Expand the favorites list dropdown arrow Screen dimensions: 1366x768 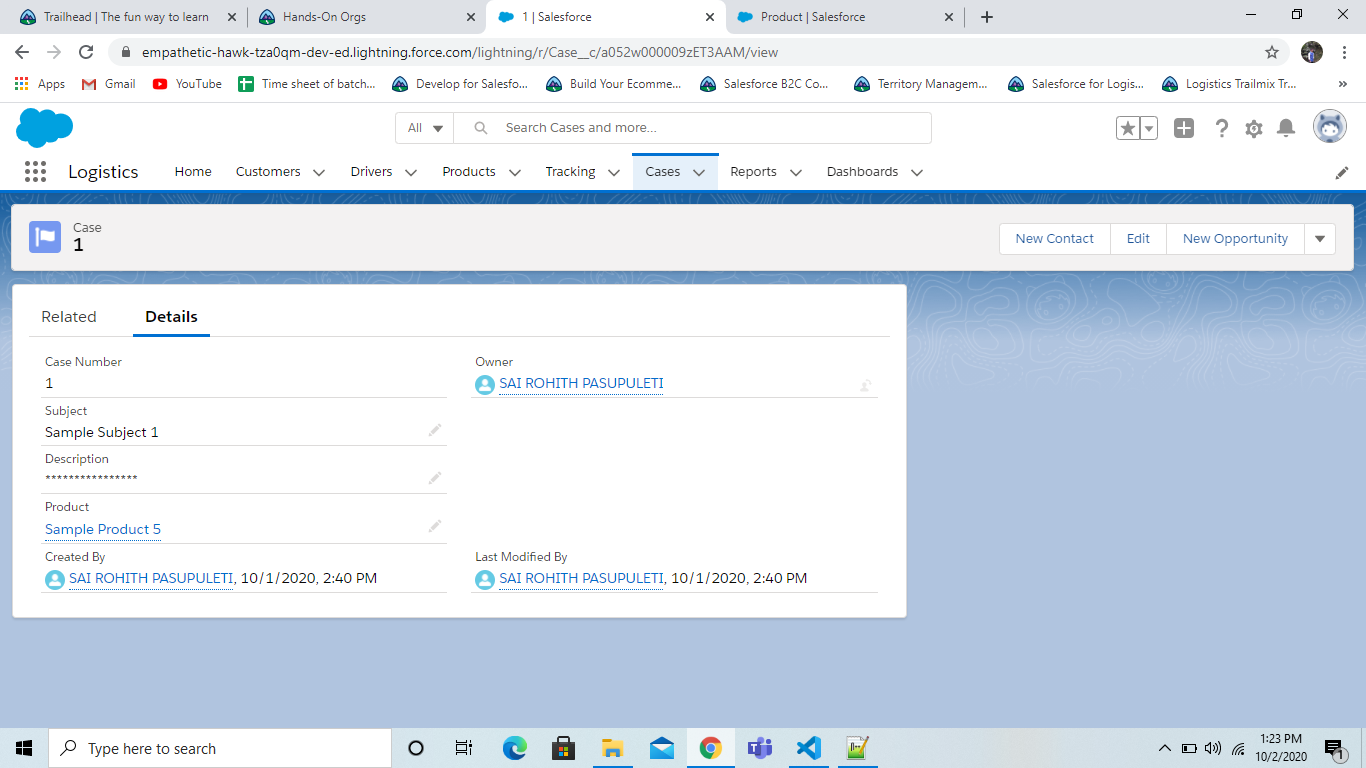click(x=1149, y=128)
